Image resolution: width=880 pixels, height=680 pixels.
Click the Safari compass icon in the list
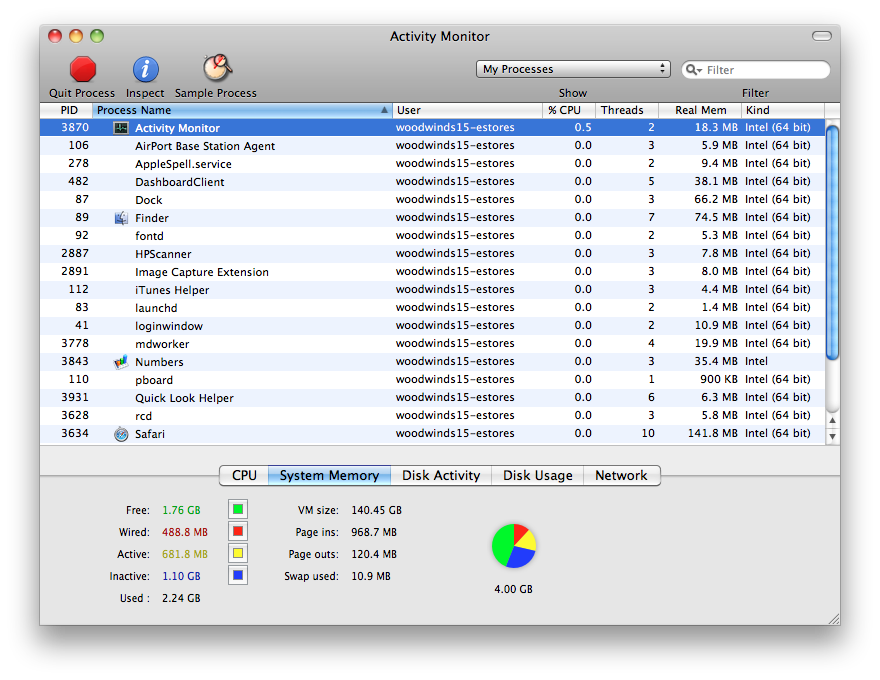120,433
